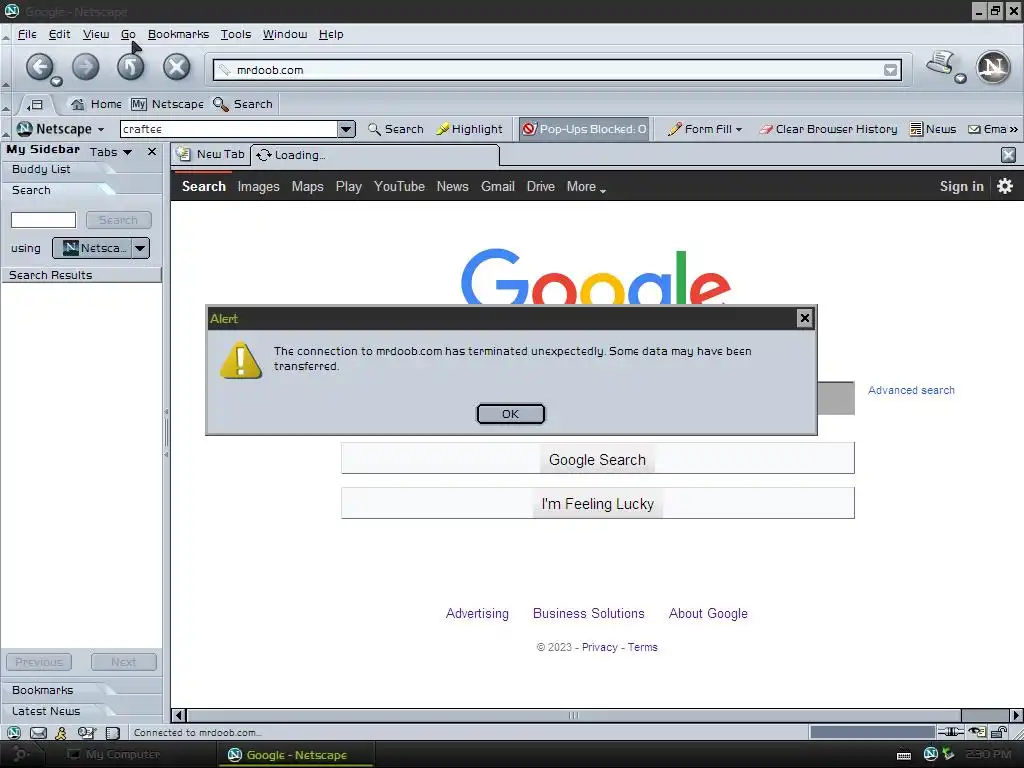Click Clear Browser History eraser button

[828, 129]
